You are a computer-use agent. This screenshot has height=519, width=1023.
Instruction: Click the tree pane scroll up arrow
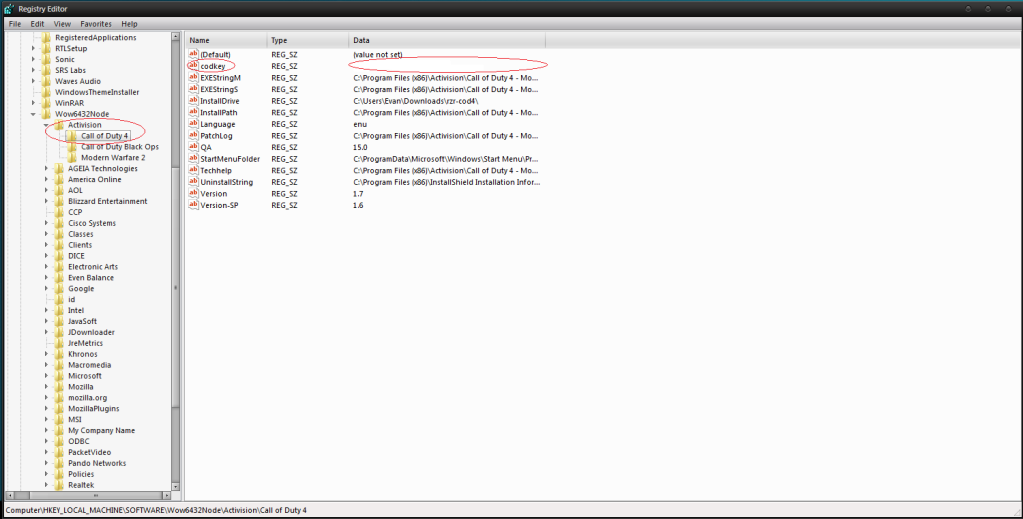(176, 37)
